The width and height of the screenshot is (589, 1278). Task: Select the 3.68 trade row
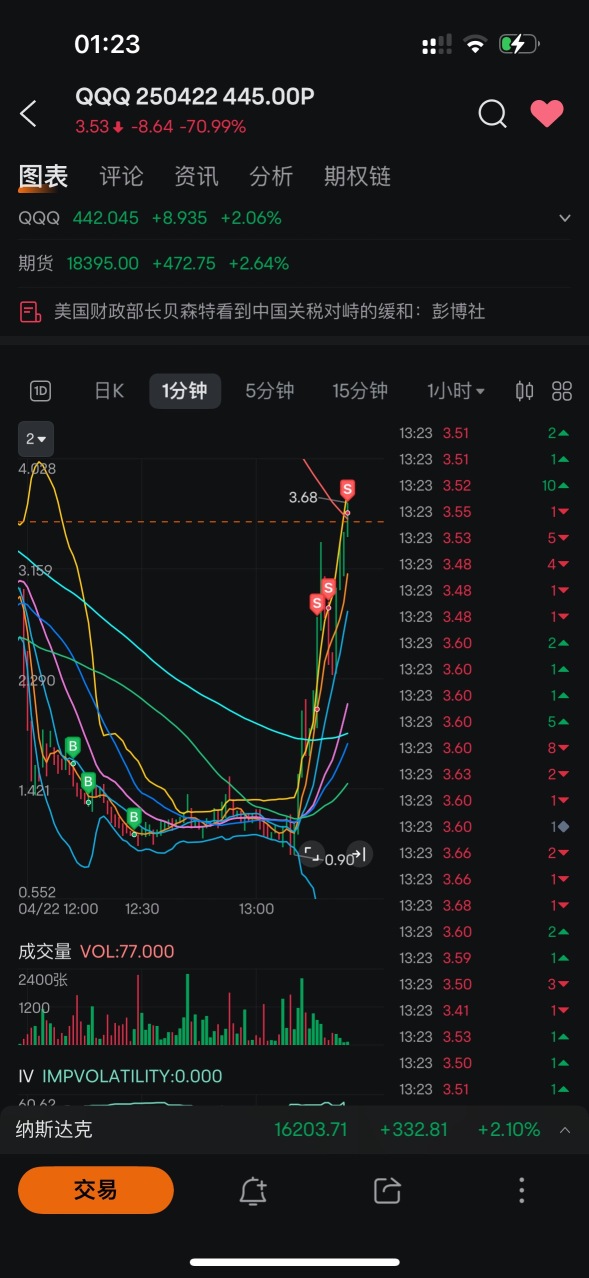485,905
